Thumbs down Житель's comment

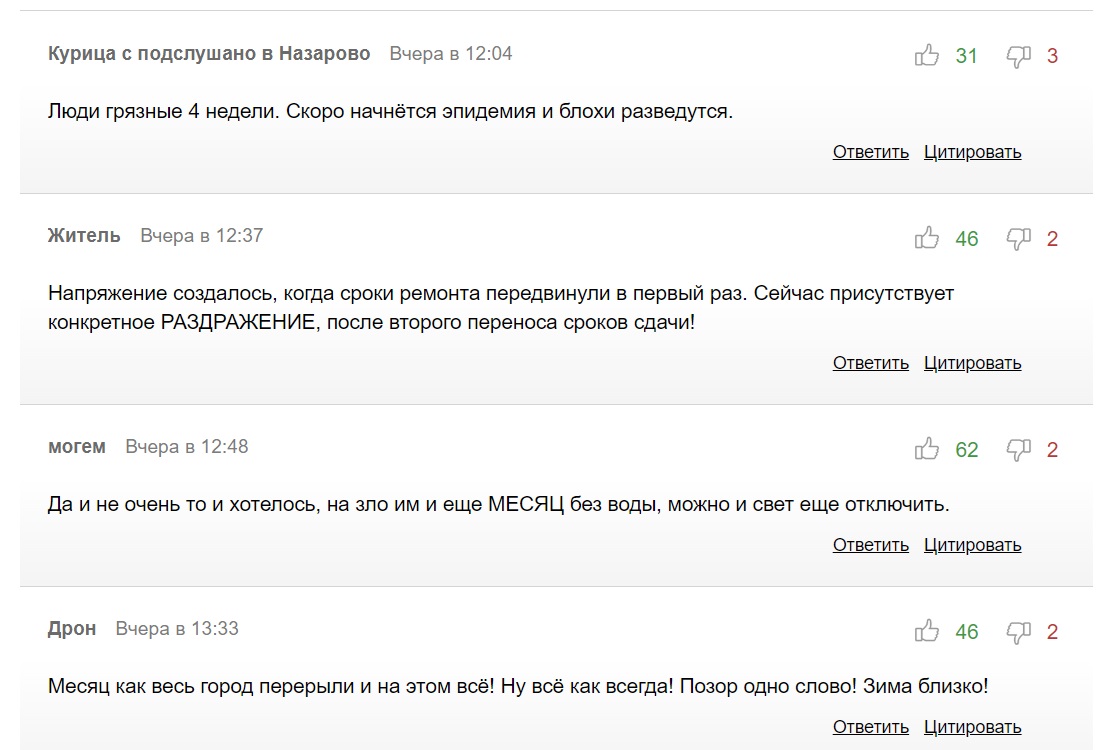pyautogui.click(x=1019, y=239)
